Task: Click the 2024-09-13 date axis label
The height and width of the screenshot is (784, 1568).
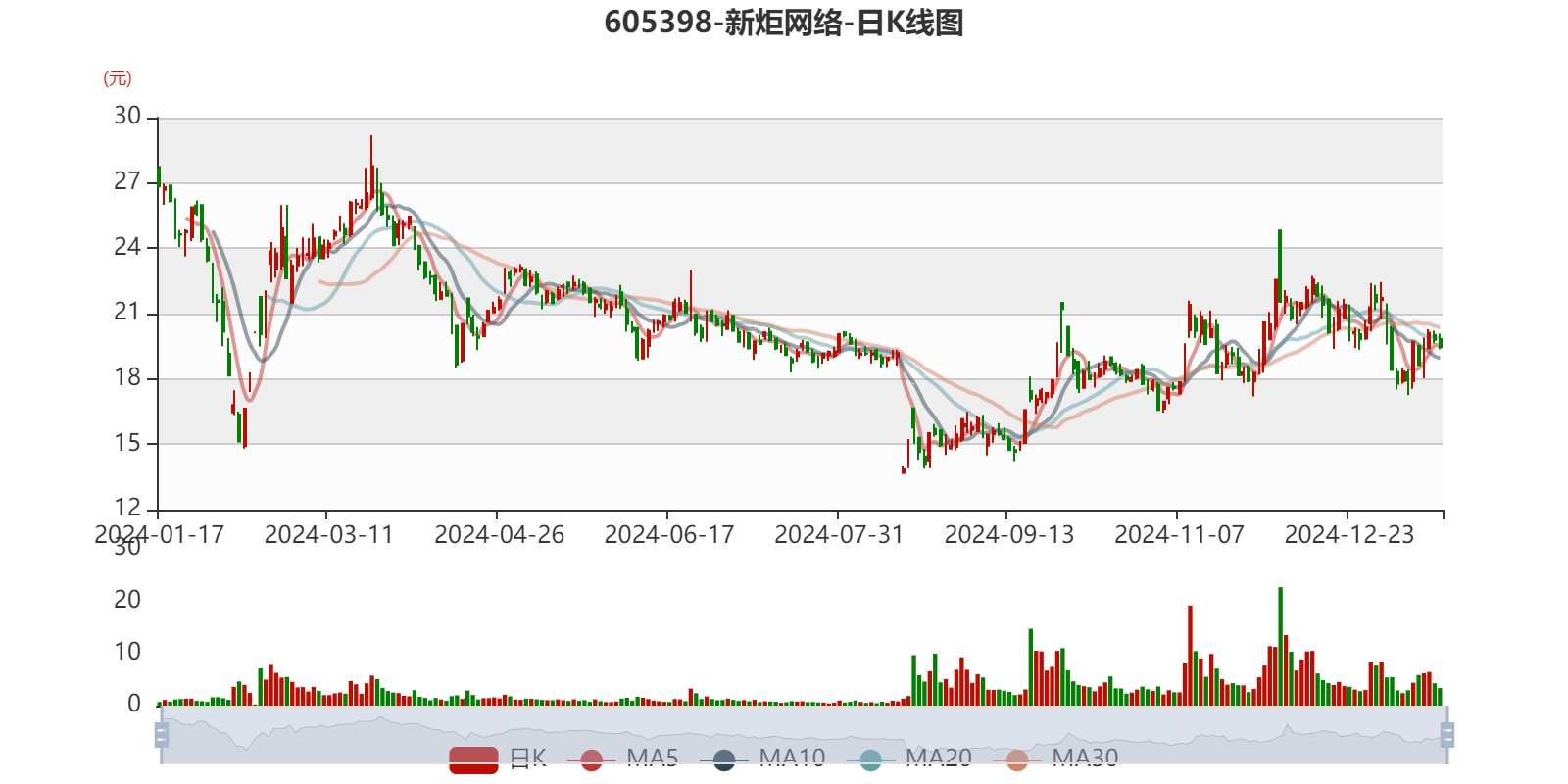Action: coord(1008,534)
